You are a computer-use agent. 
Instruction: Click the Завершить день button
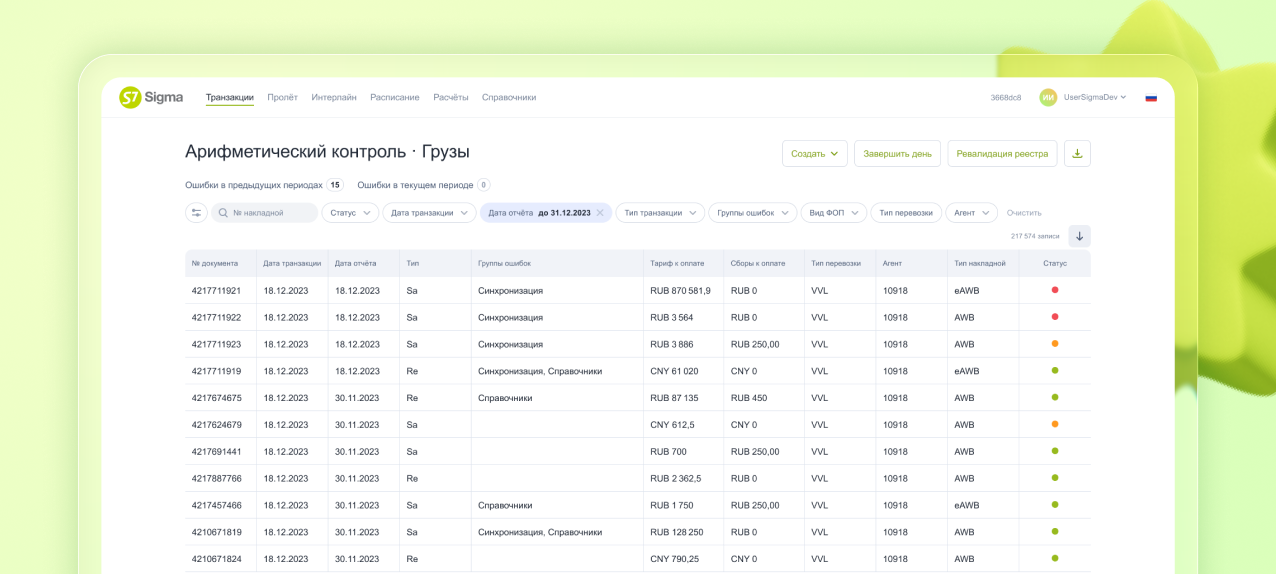(898, 154)
